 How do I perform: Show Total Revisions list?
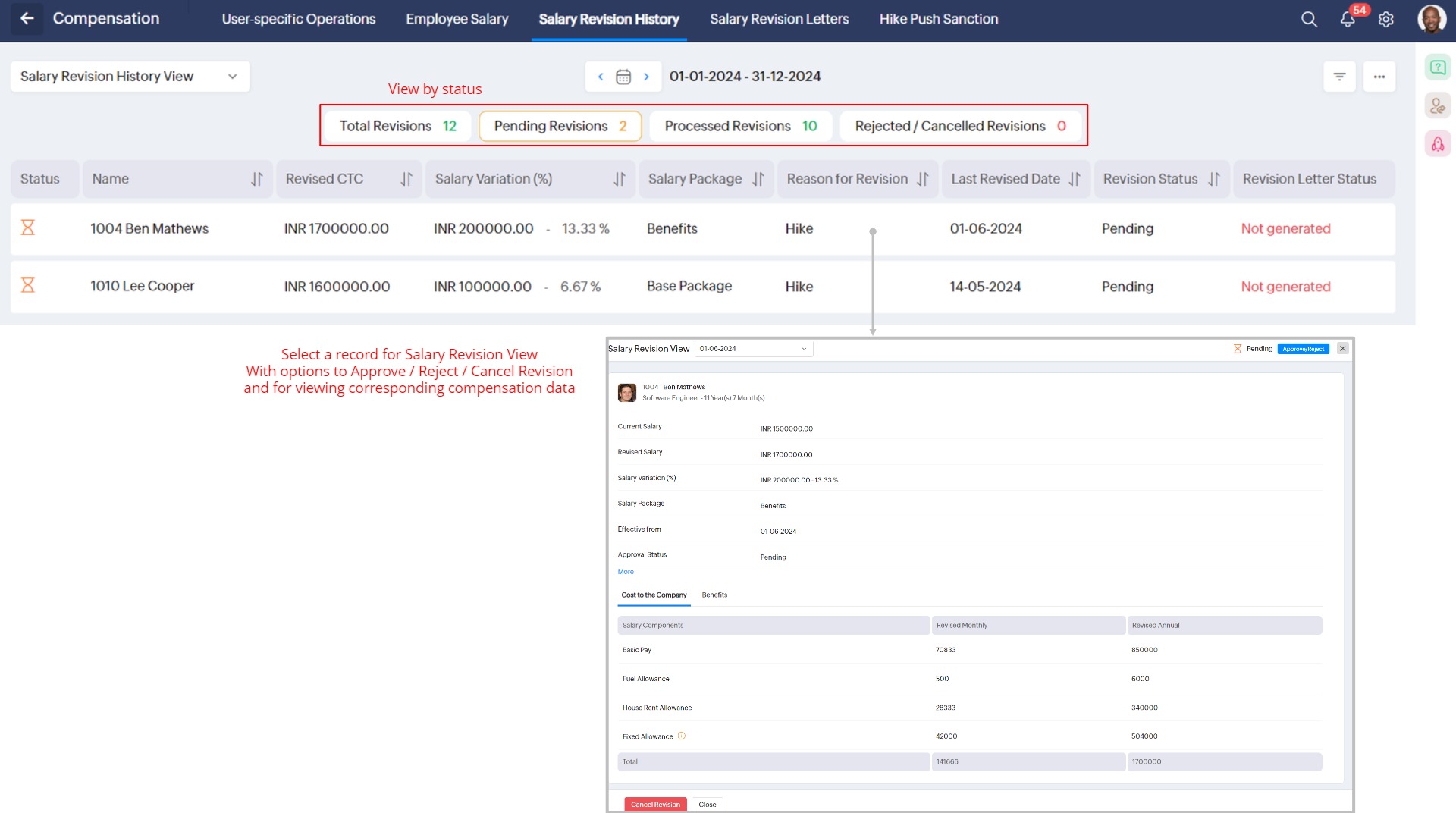point(397,126)
